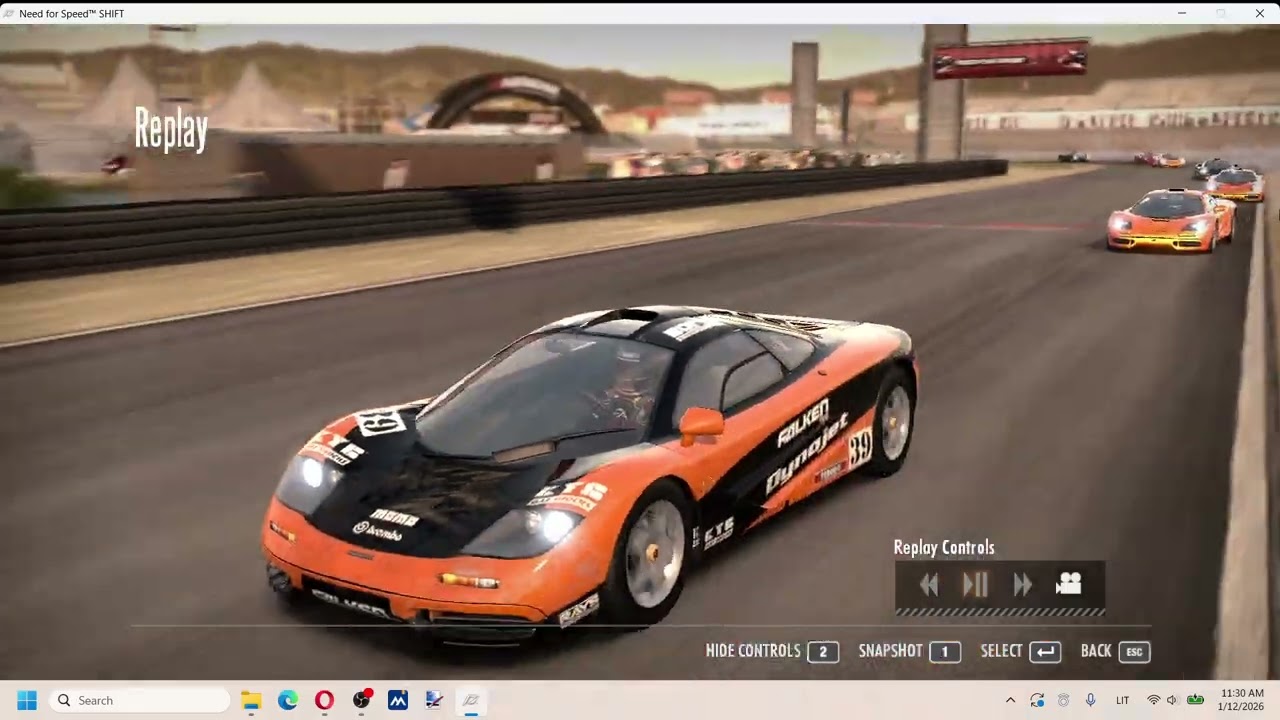Open the Wi-Fi network tray icon
Image resolution: width=1280 pixels, height=720 pixels.
click(x=1154, y=701)
